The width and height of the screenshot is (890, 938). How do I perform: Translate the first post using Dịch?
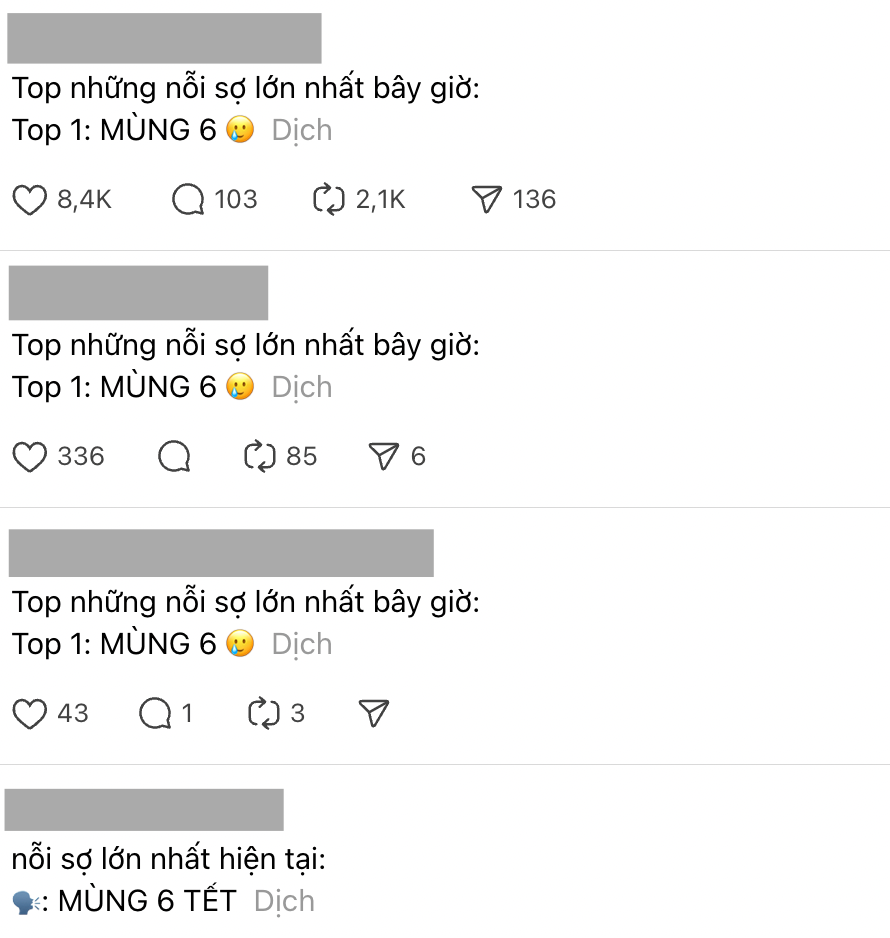pos(302,130)
